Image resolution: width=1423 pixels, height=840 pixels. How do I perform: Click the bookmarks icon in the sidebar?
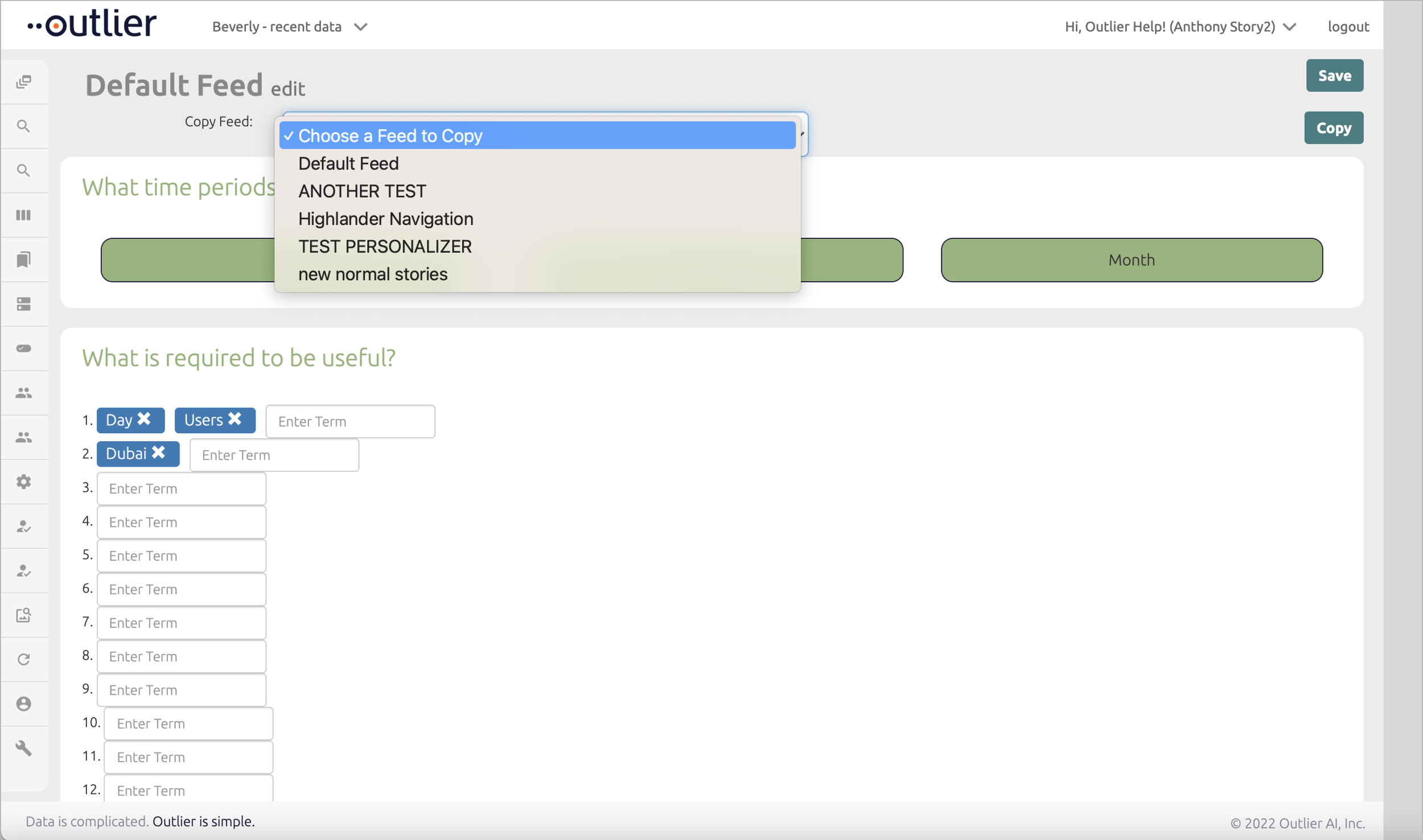[x=23, y=260]
